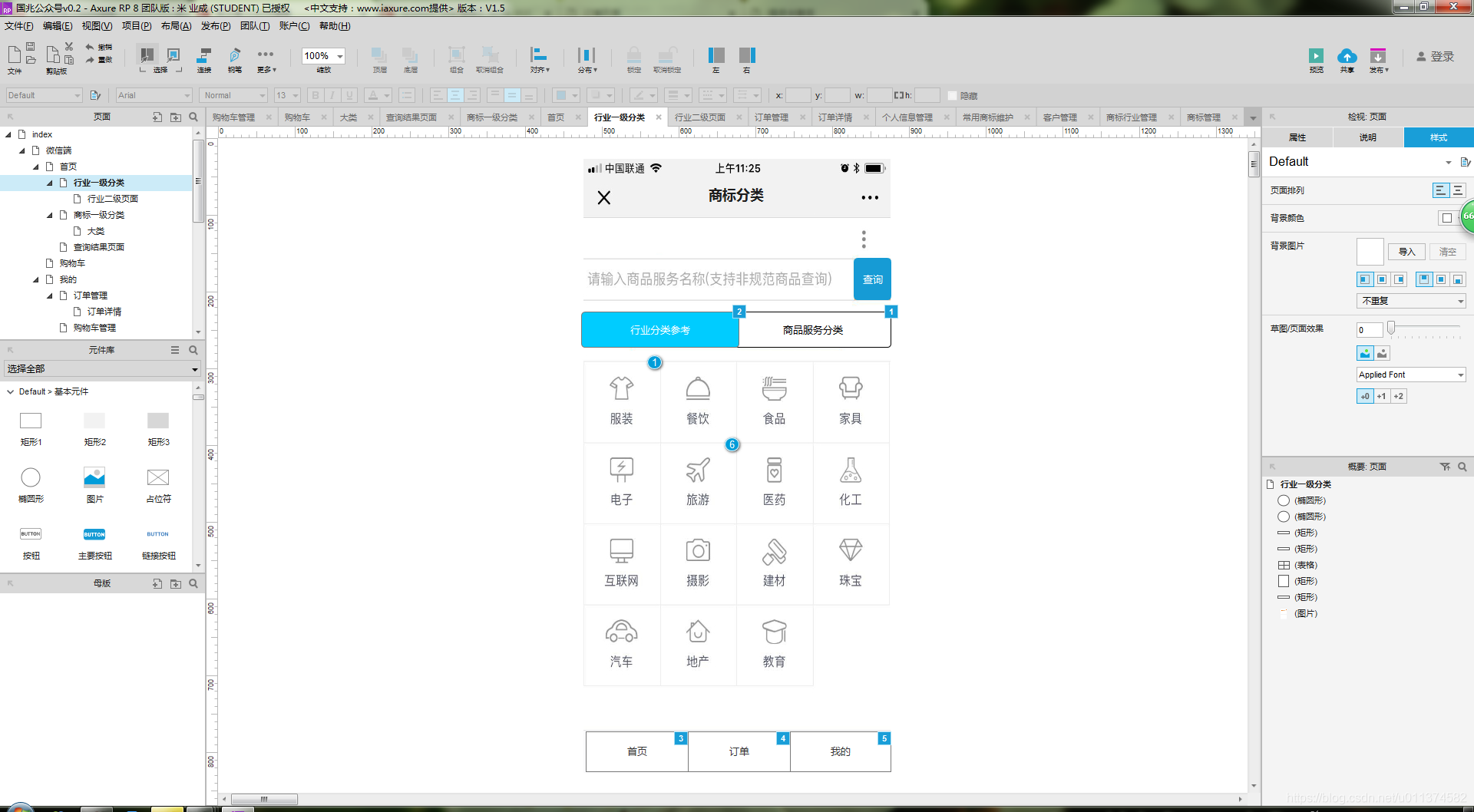Select the 购物车管理 page in tree
This screenshot has height=812, width=1474.
click(94, 328)
